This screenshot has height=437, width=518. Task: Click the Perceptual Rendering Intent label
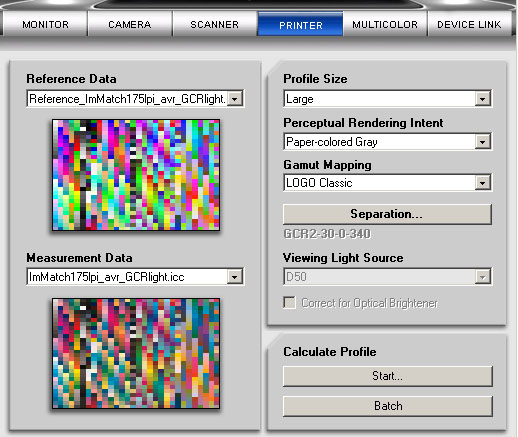(363, 123)
